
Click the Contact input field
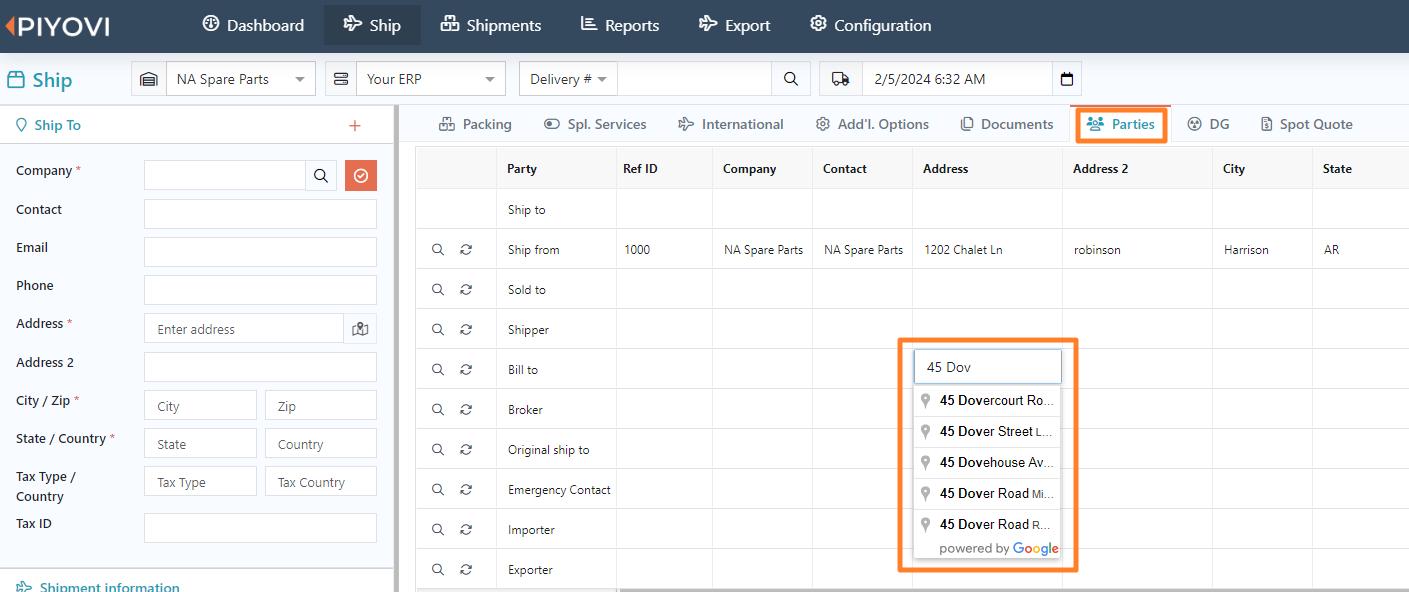[260, 214]
